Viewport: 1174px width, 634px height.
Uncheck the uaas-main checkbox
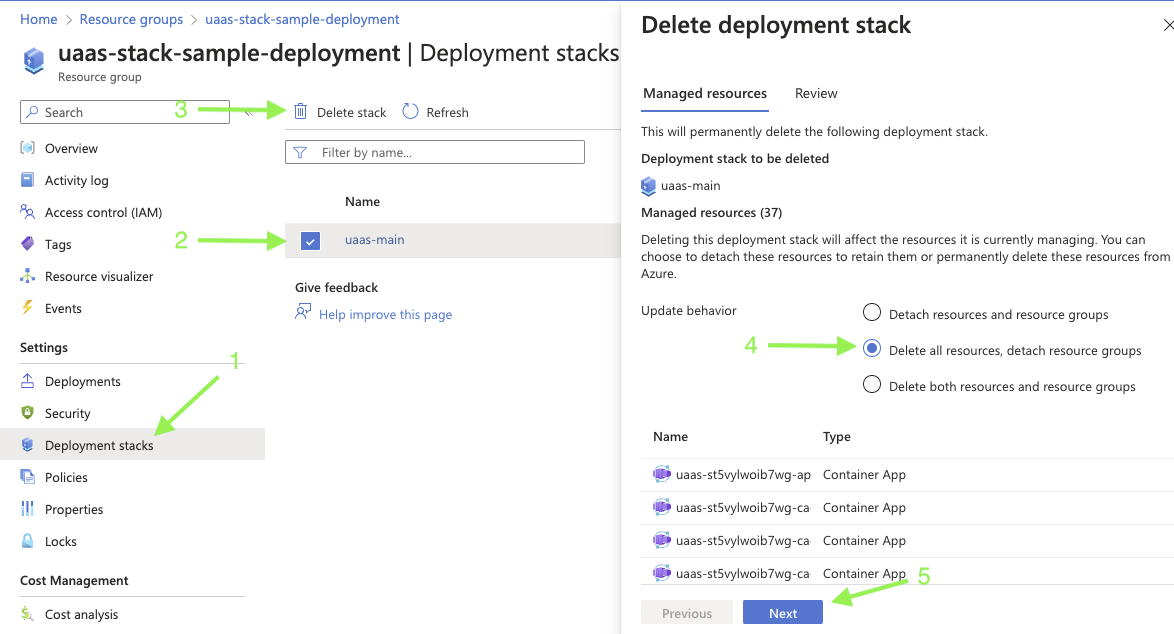click(x=310, y=240)
